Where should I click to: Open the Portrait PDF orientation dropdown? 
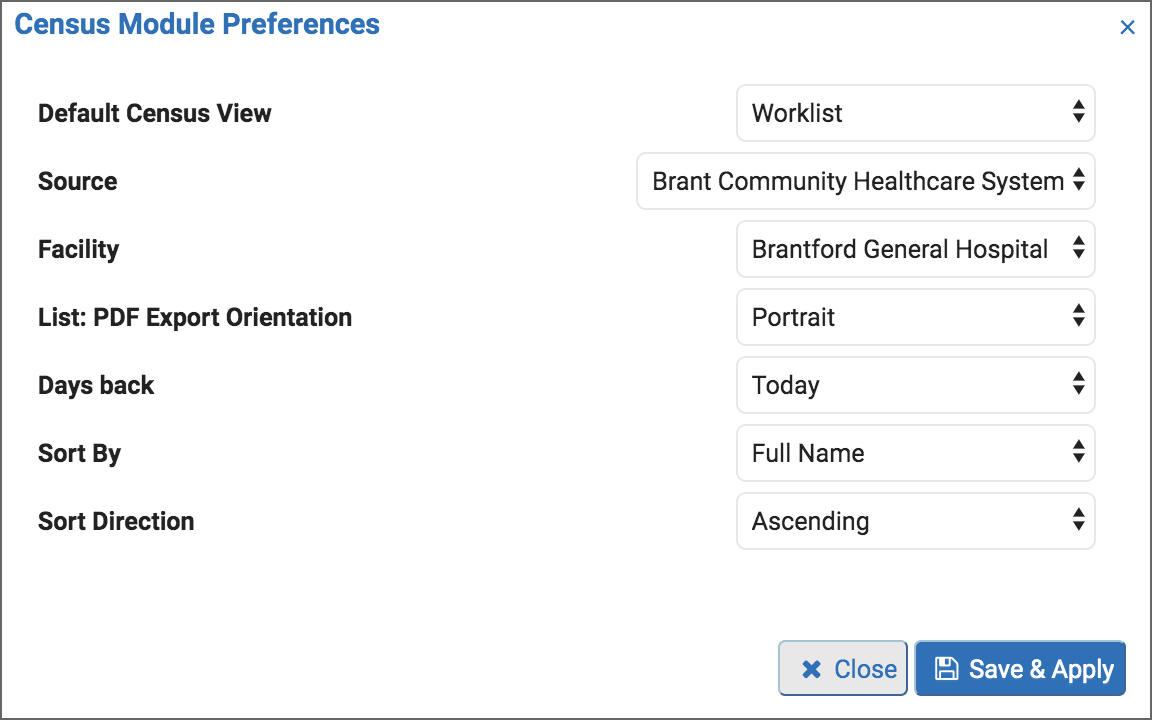coord(915,317)
